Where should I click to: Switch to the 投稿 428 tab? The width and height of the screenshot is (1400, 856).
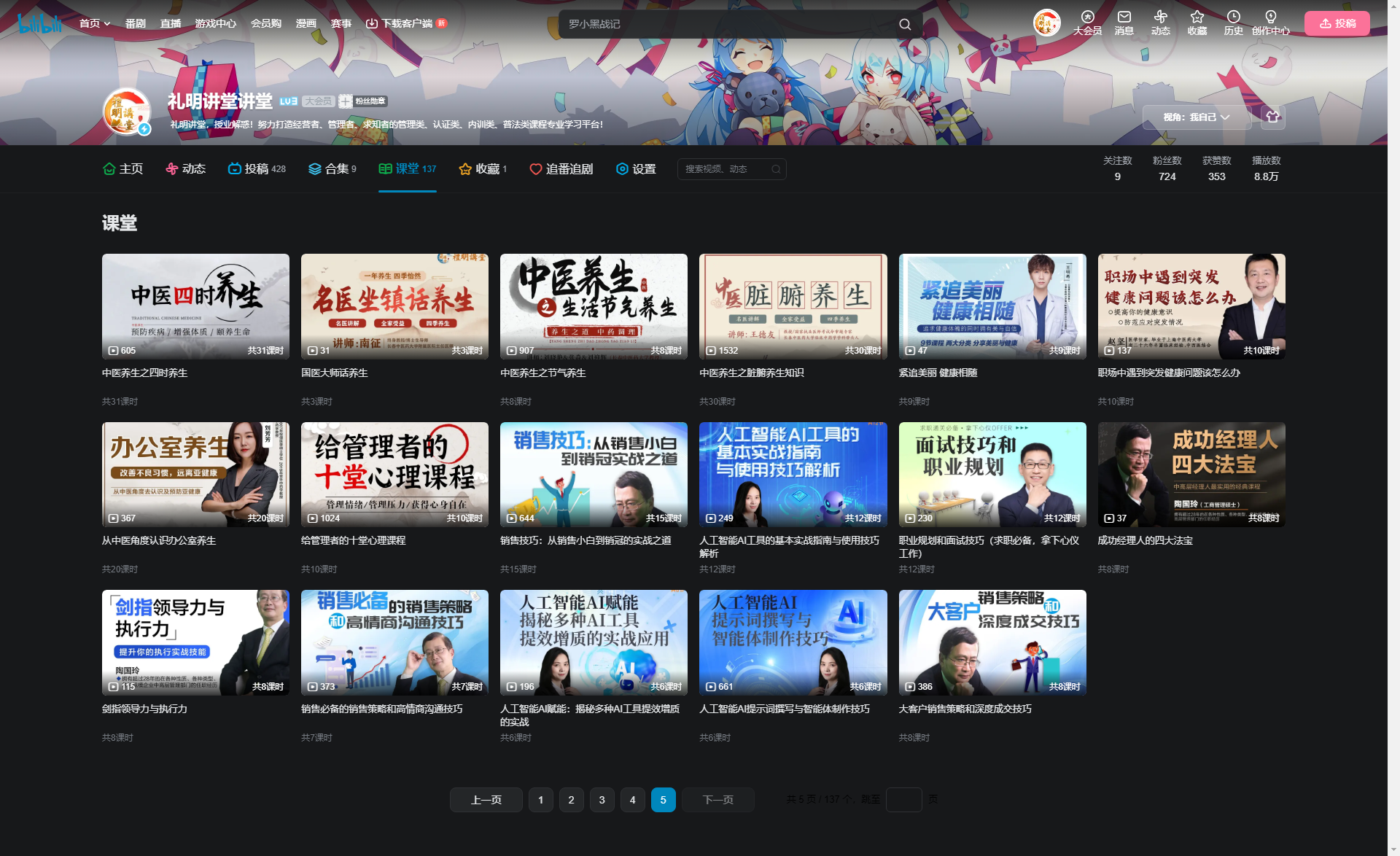[257, 168]
